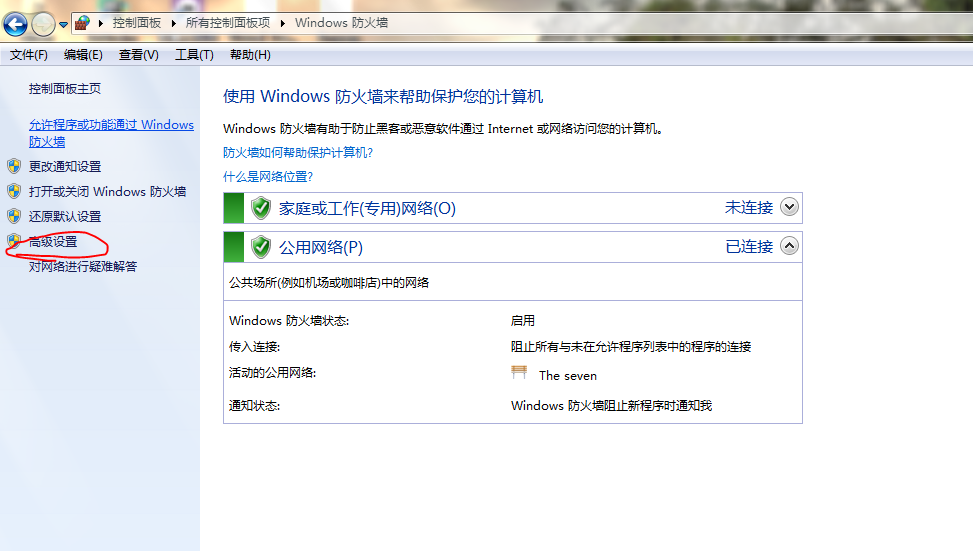Open 高级设置 in the sidebar
This screenshot has height=551, width=973.
pyautogui.click(x=53, y=241)
